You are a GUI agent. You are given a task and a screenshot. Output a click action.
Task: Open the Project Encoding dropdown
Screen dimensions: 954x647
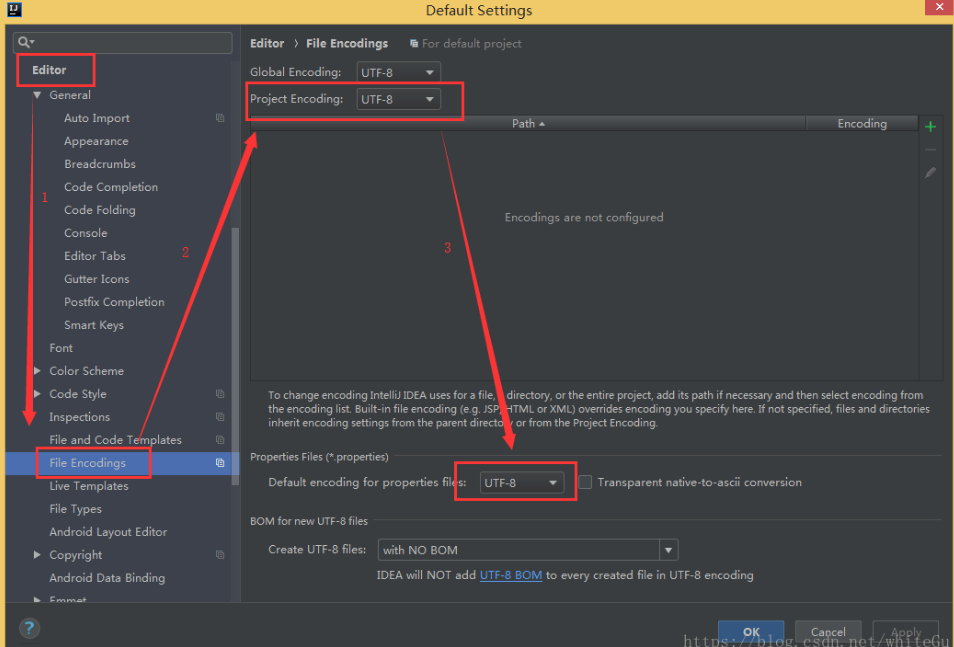pos(398,99)
